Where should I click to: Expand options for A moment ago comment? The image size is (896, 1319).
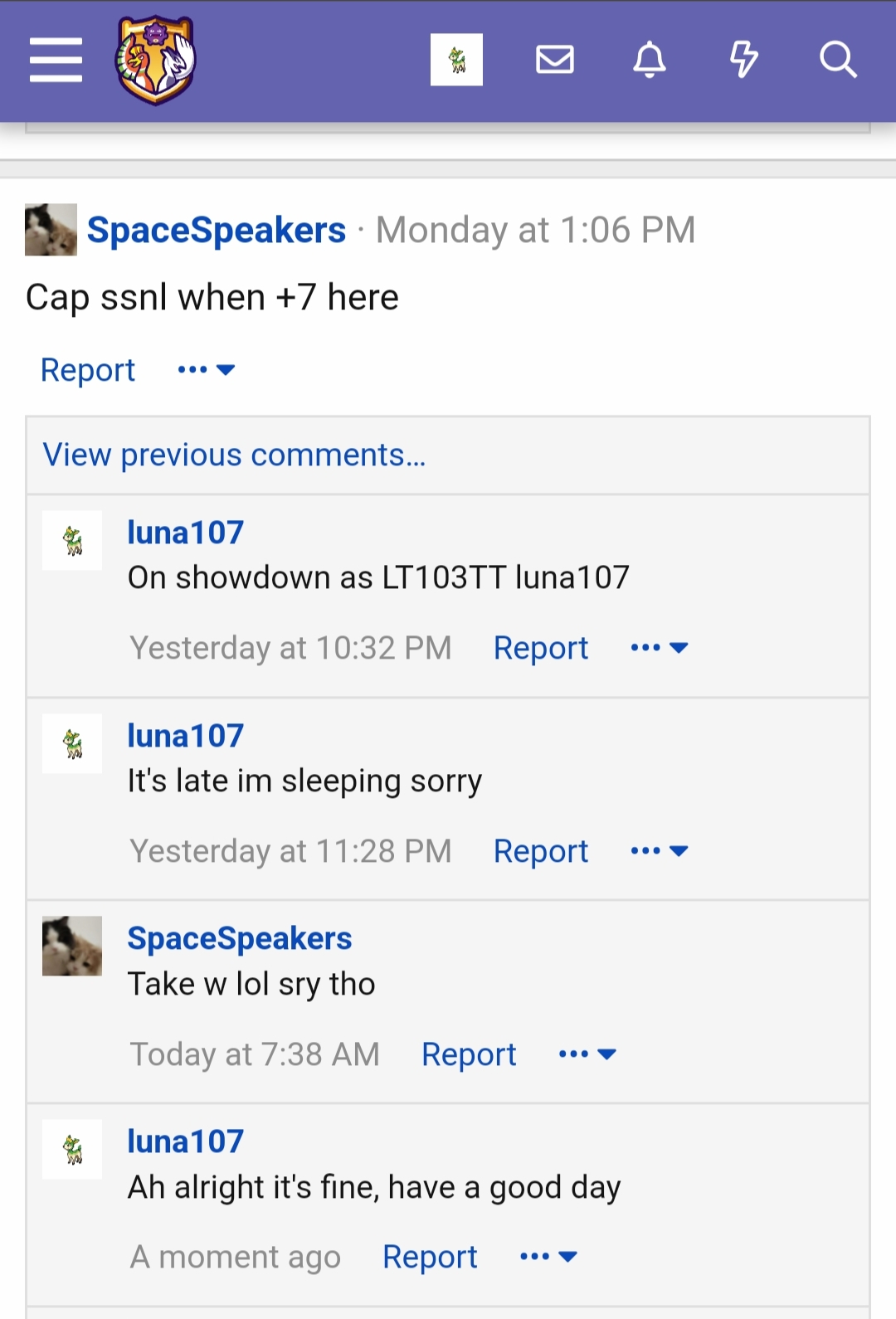click(x=548, y=1257)
